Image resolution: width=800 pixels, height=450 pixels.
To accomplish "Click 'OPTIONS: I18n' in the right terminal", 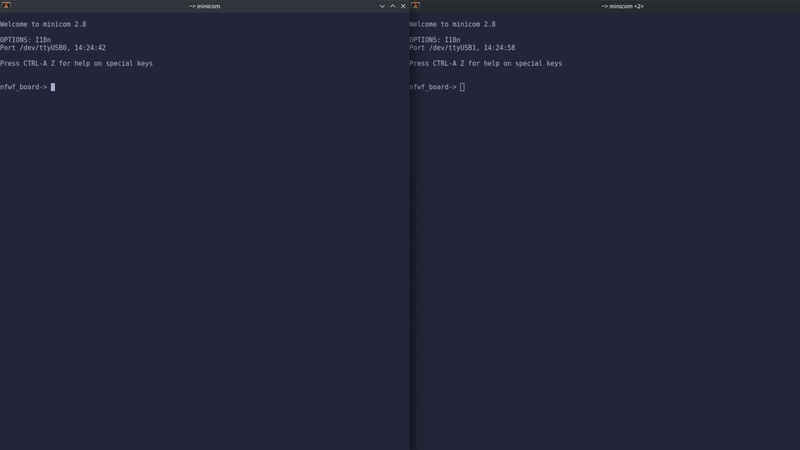I will [434, 40].
